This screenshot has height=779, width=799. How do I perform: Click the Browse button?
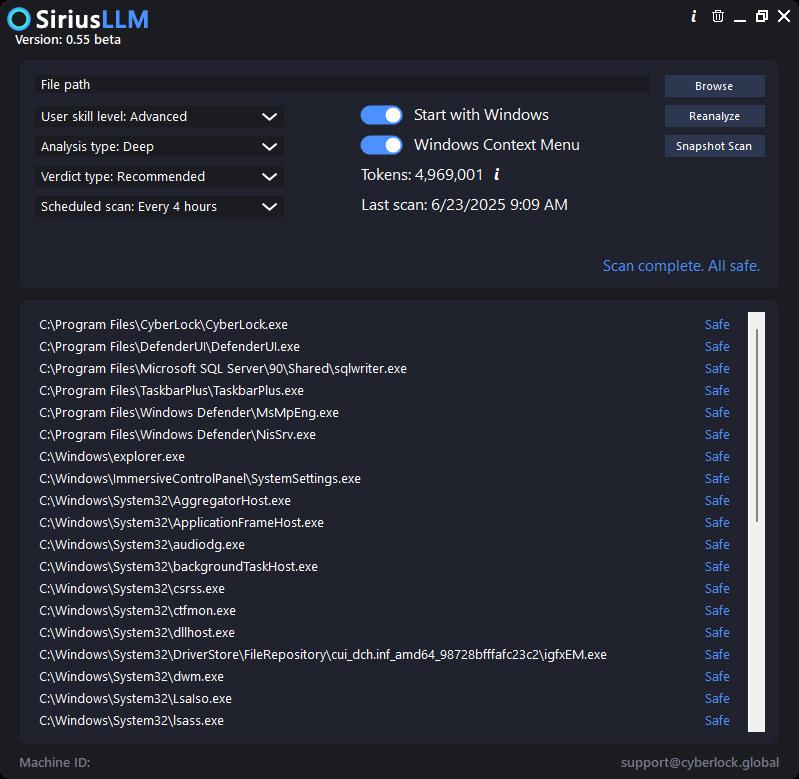(x=714, y=86)
